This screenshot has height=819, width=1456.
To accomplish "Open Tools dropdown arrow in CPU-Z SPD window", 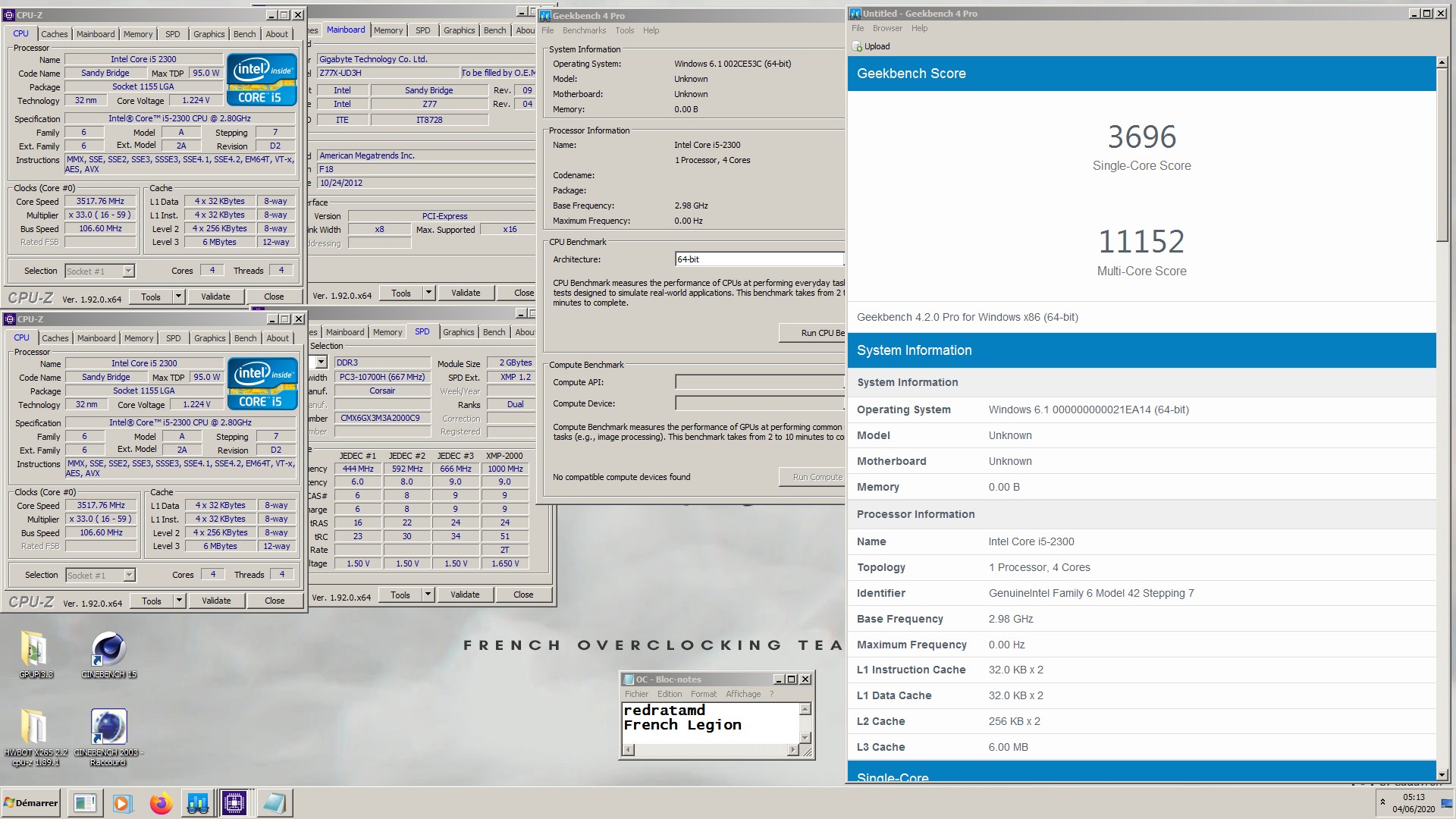I will [428, 595].
